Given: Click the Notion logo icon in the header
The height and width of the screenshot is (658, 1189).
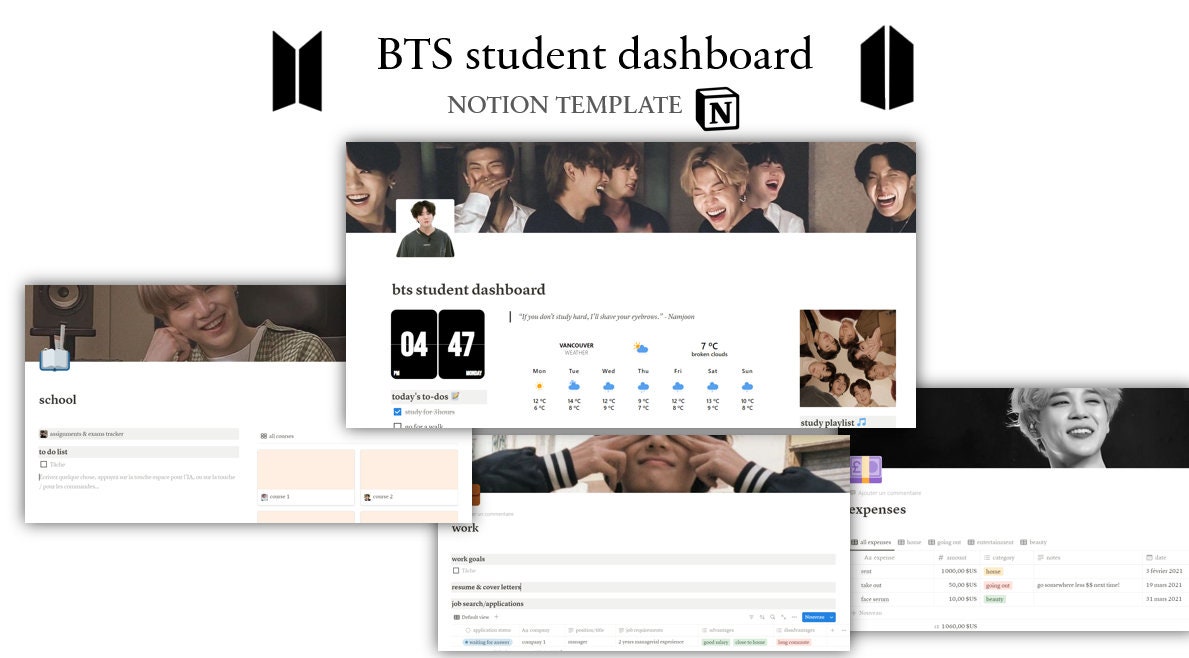Looking at the screenshot, I should point(717,109).
